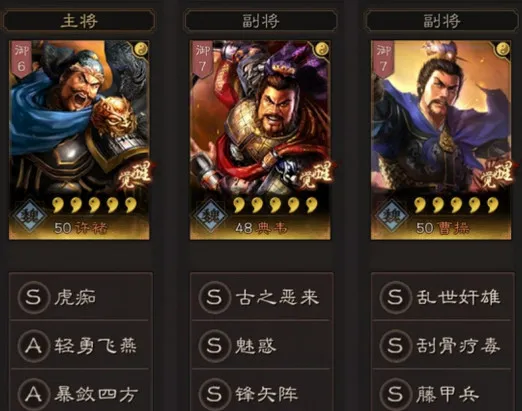
Task: Click the yin-yang icon on 曹操's card
Action: (x=503, y=49)
